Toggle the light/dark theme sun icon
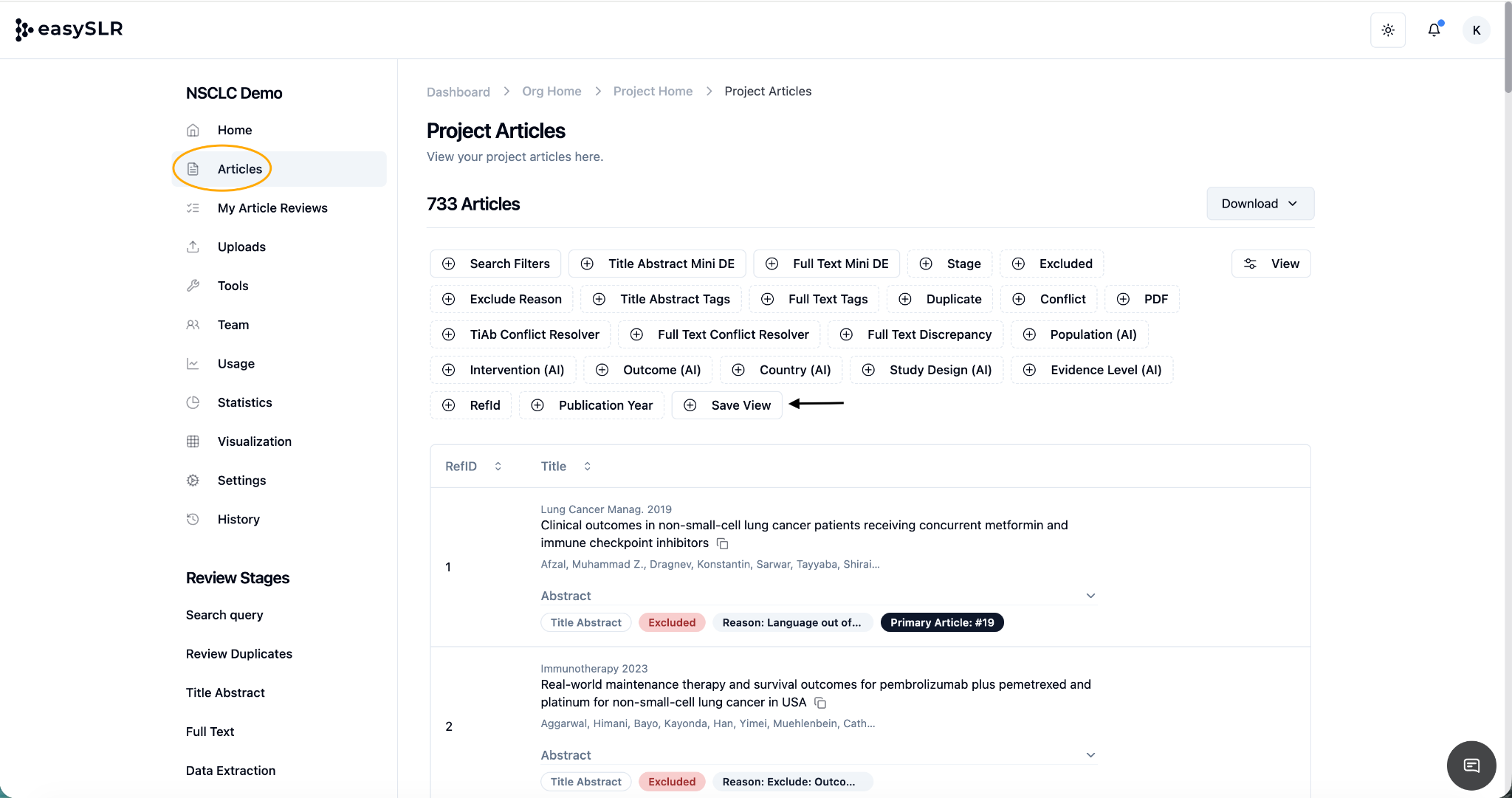 point(1388,30)
